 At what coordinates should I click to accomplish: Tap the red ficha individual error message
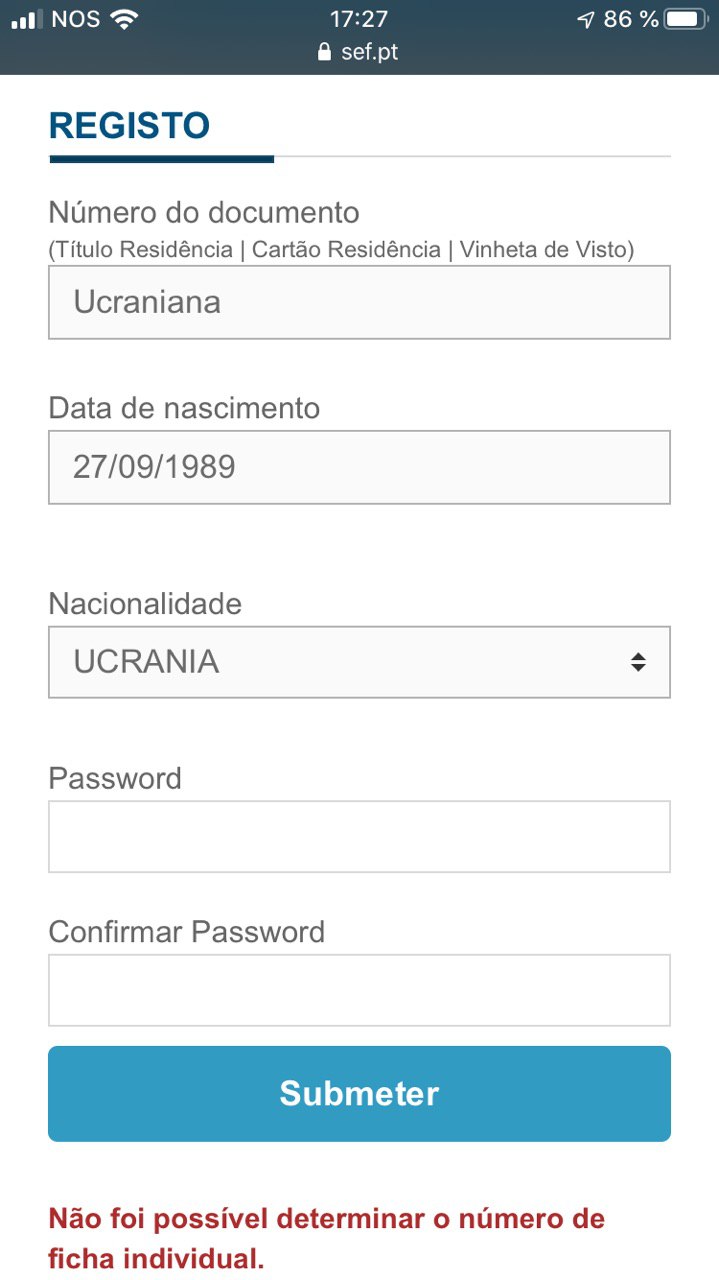(326, 1239)
